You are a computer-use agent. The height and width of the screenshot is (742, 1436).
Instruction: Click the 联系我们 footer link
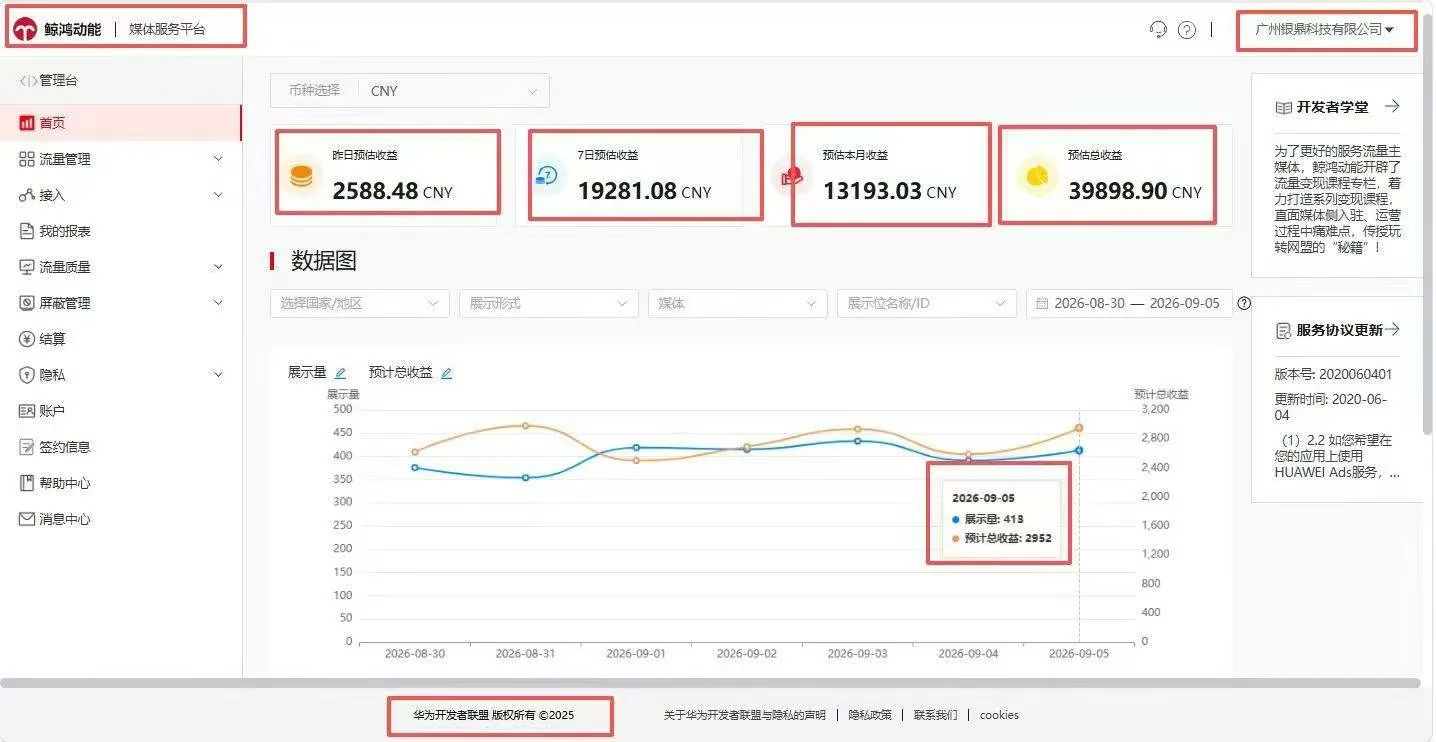935,715
